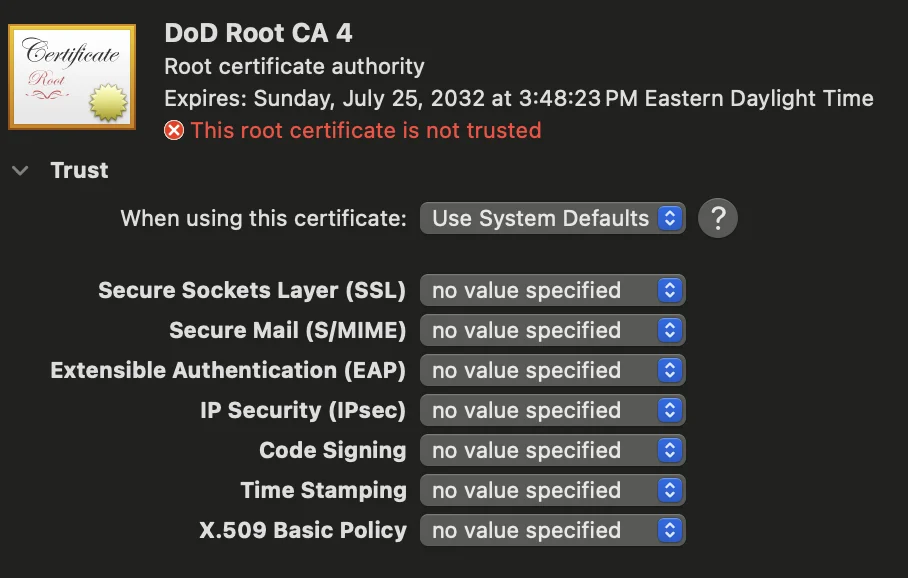This screenshot has height=578, width=908.
Task: Open the 'When using this certificate' dropdown
Action: click(552, 218)
